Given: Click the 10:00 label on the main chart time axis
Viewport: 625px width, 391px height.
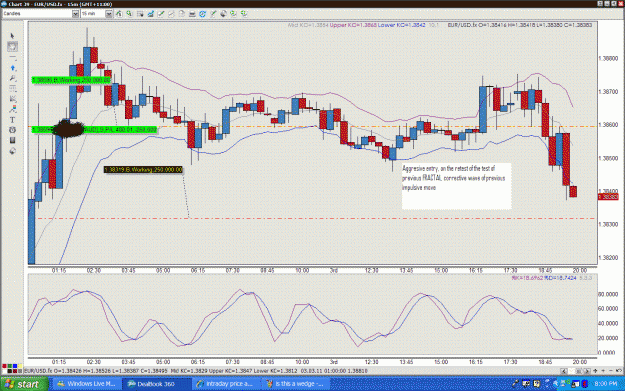Looking at the screenshot, I should (x=302, y=270).
